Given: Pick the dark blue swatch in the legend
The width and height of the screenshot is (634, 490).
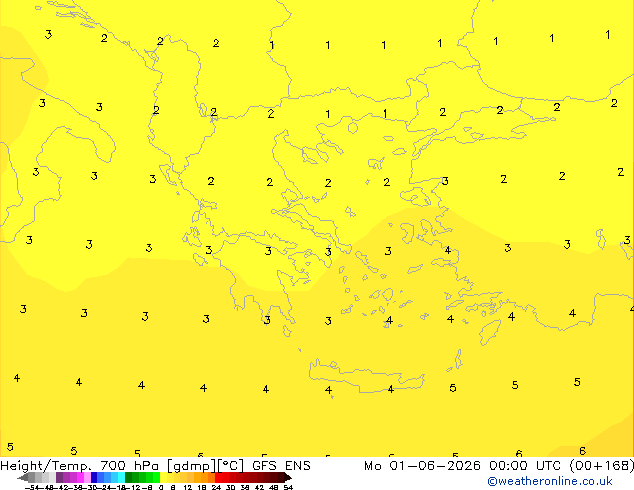Looking at the screenshot, I should pos(94,477).
